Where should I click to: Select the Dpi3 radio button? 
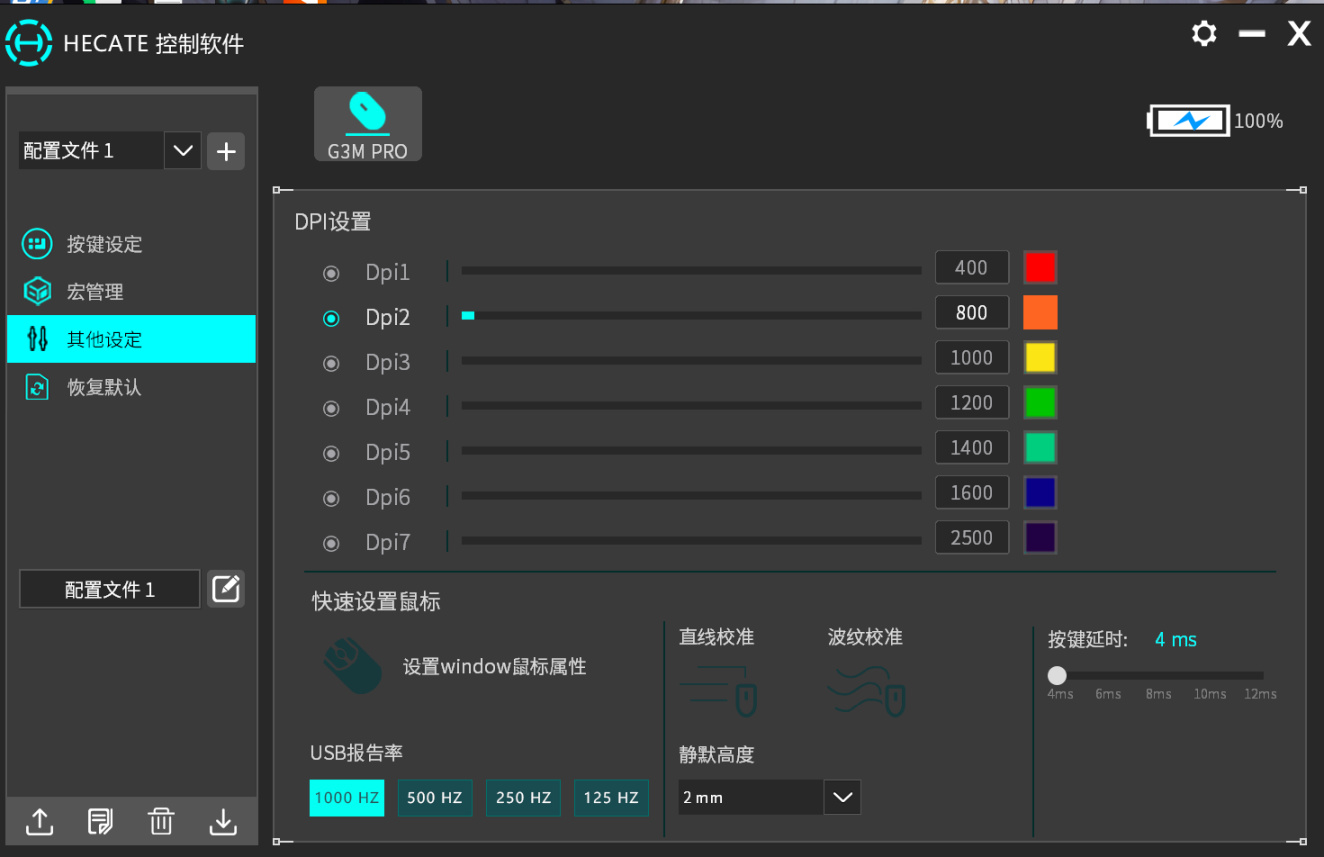[x=331, y=363]
